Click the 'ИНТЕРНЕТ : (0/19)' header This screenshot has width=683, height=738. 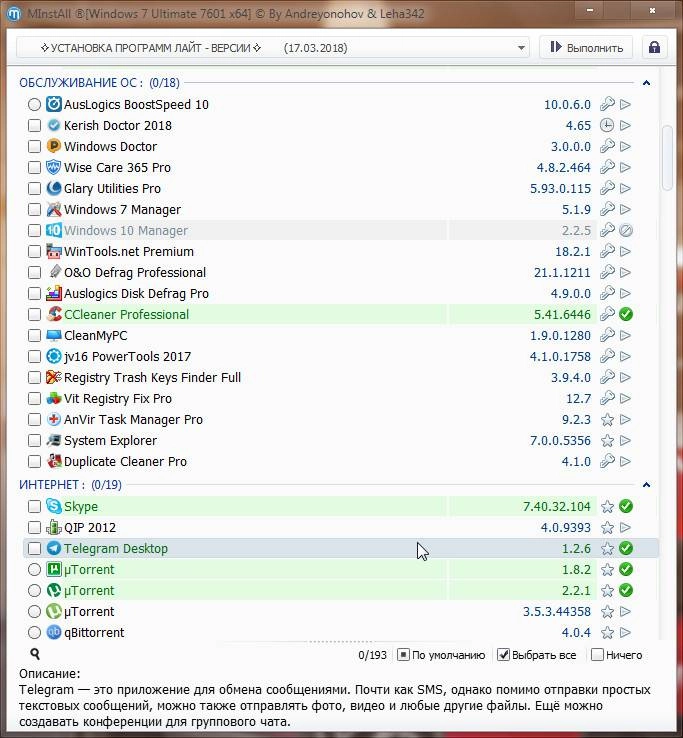click(x=70, y=485)
